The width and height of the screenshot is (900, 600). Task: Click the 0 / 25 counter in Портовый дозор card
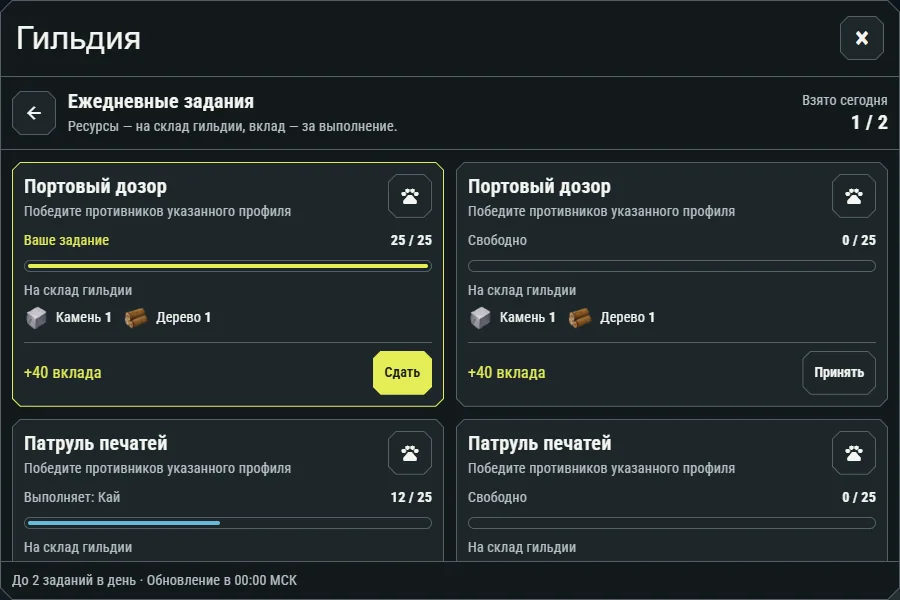click(859, 240)
